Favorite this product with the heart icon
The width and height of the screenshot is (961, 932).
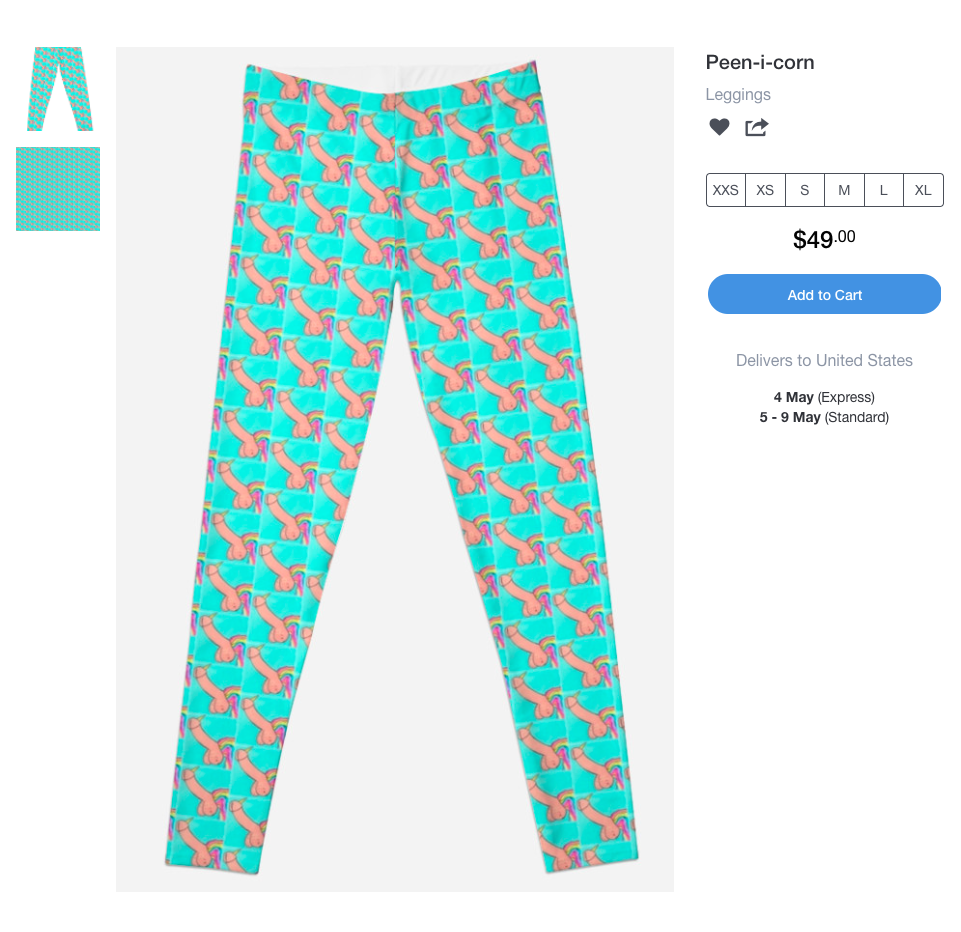click(x=719, y=127)
